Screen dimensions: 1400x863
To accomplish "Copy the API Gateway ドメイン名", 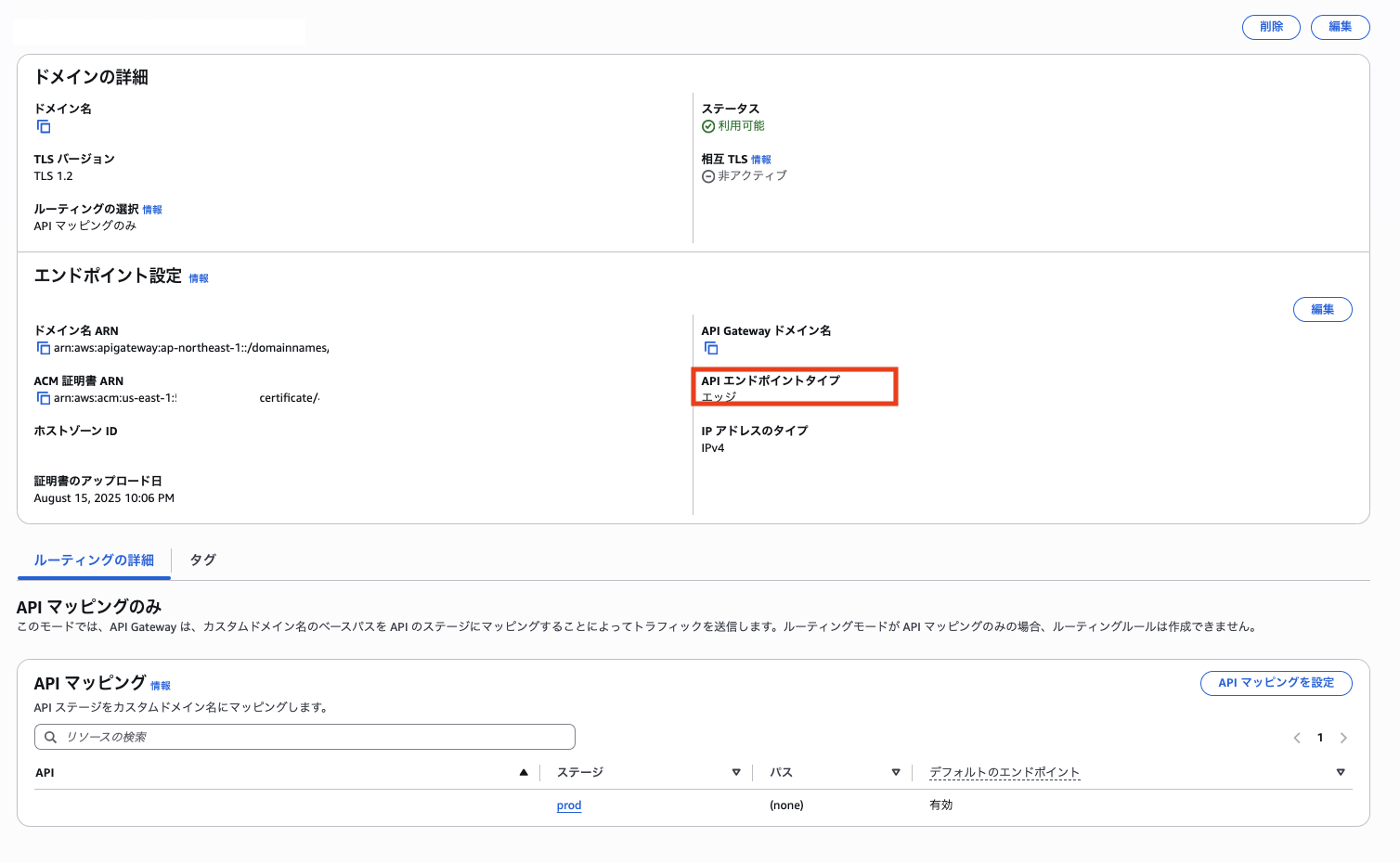I will click(x=711, y=348).
